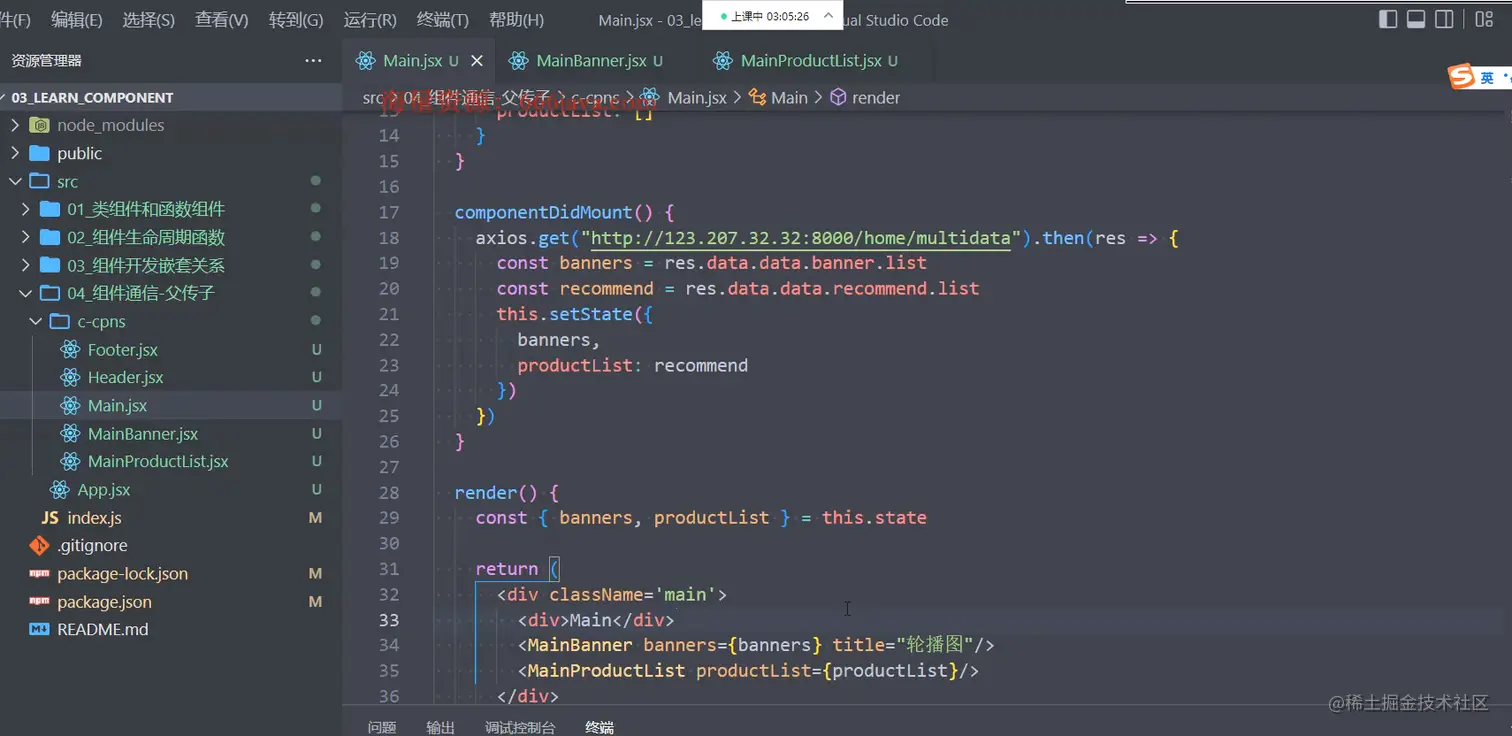Image resolution: width=1512 pixels, height=736 pixels.
Task: Click the npm icon beside package-lock.json
Action: [39, 574]
